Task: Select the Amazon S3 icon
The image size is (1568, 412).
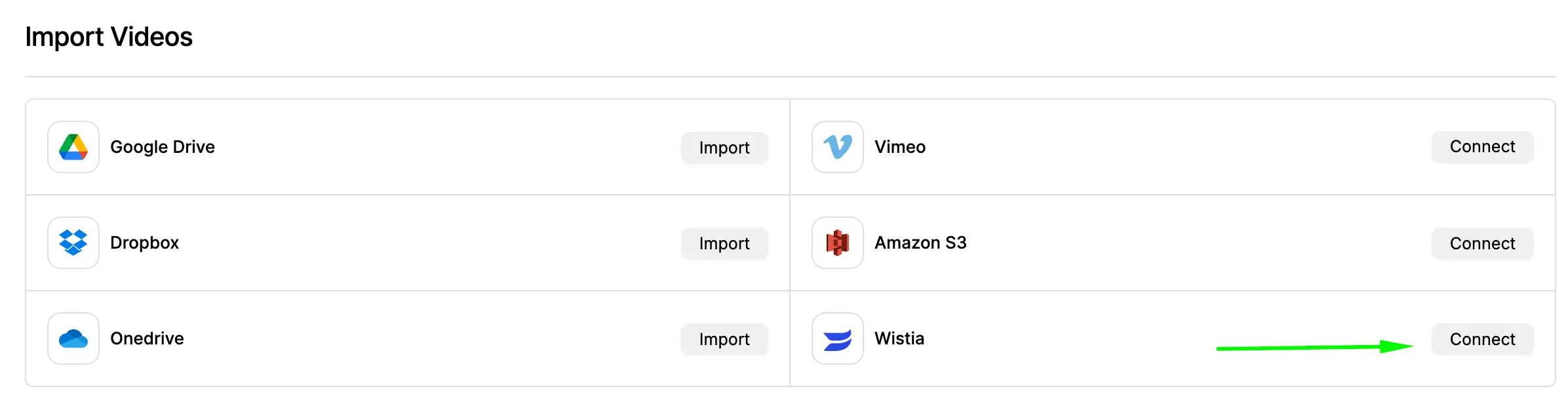Action: coord(838,243)
